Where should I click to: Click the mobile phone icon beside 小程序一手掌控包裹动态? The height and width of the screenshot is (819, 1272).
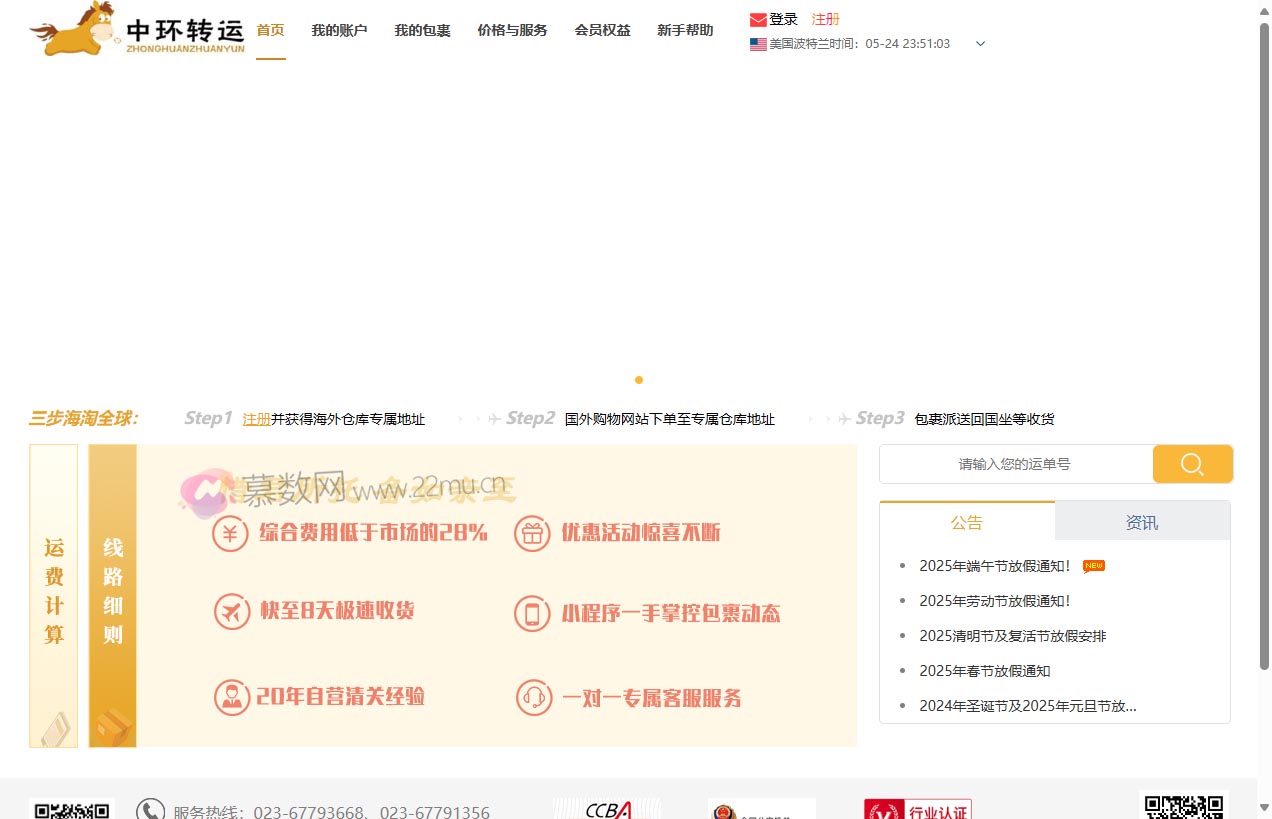pos(533,613)
